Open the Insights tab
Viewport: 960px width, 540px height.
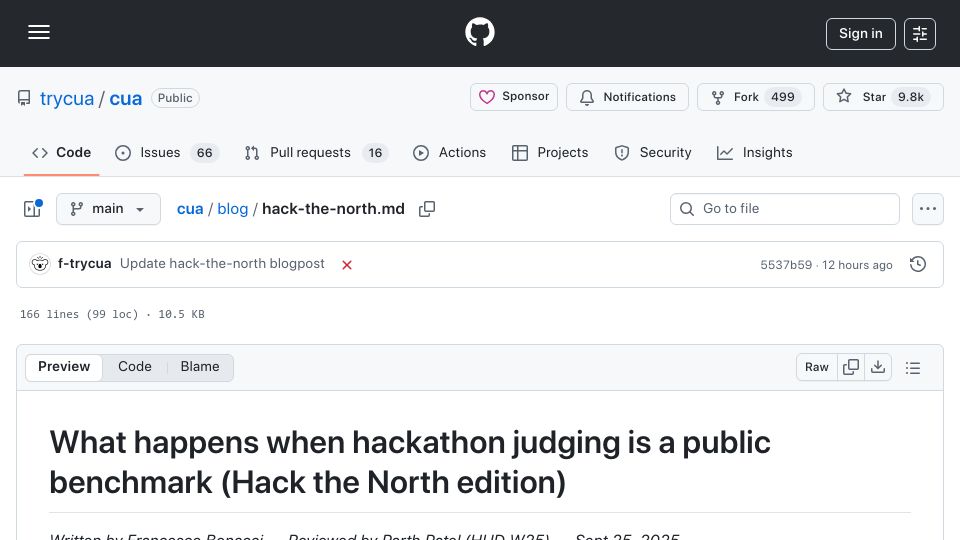click(x=754, y=152)
